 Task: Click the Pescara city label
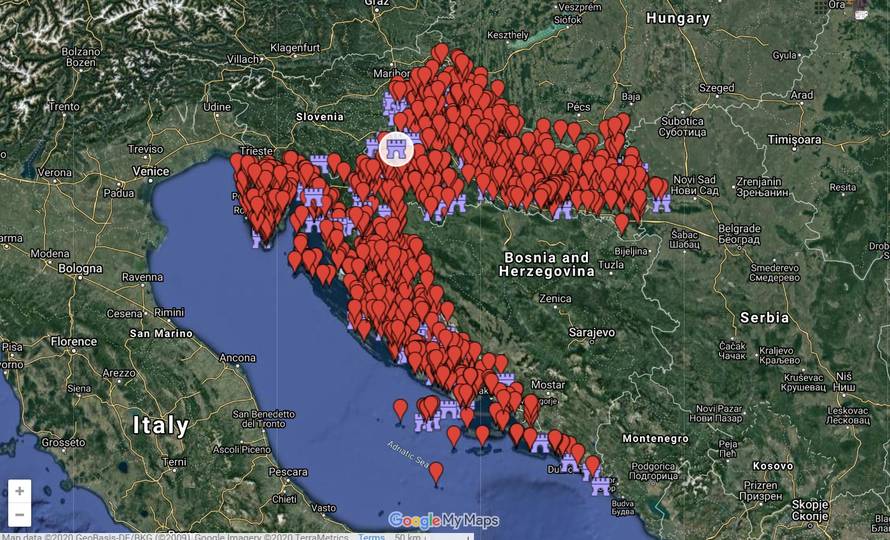click(288, 472)
